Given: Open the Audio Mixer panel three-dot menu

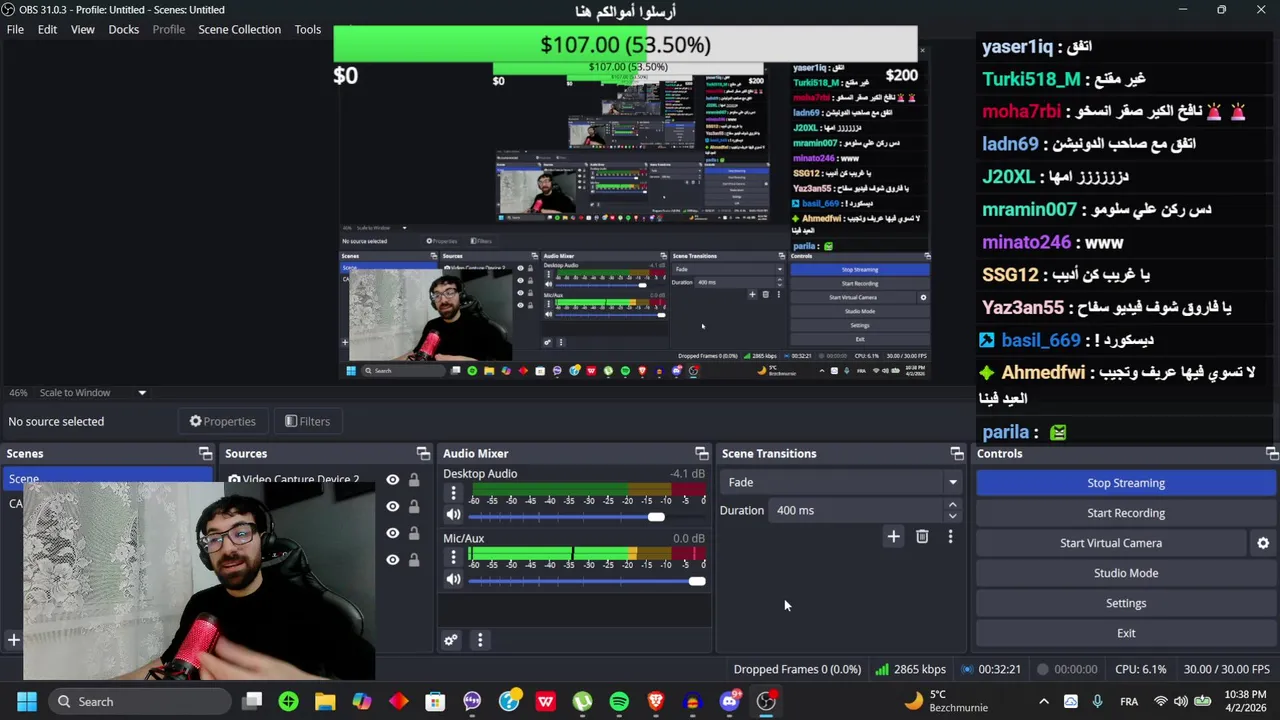Looking at the screenshot, I should (x=480, y=640).
